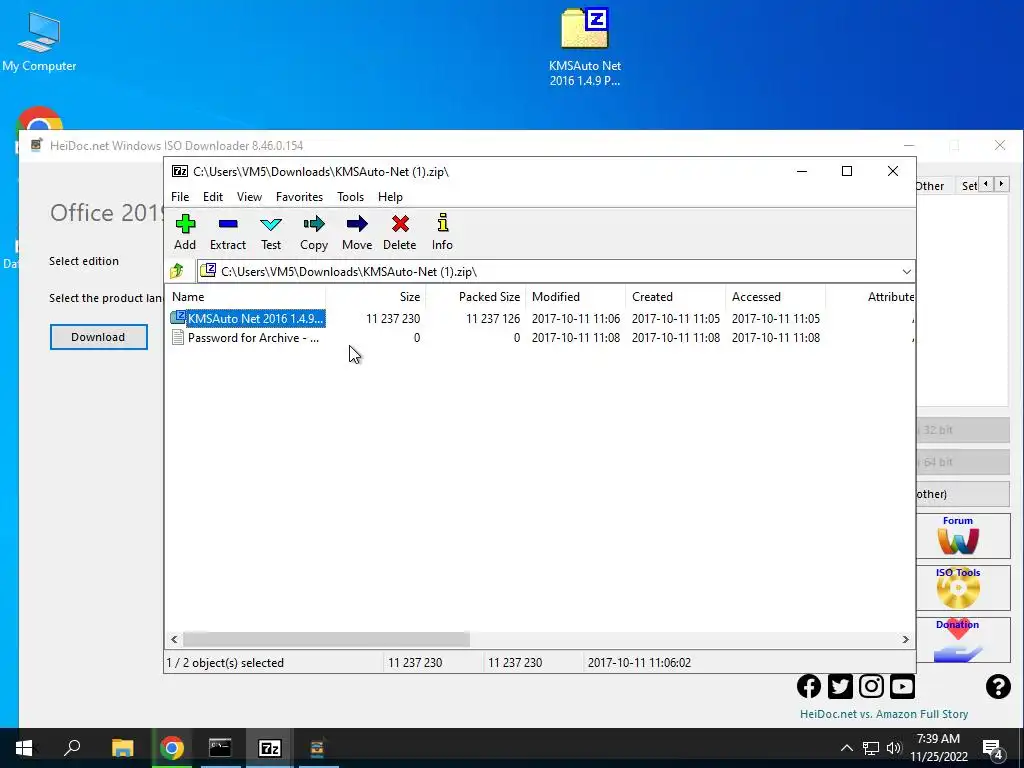The width and height of the screenshot is (1024, 768).
Task: Sort by Packed Size column
Action: (475, 296)
